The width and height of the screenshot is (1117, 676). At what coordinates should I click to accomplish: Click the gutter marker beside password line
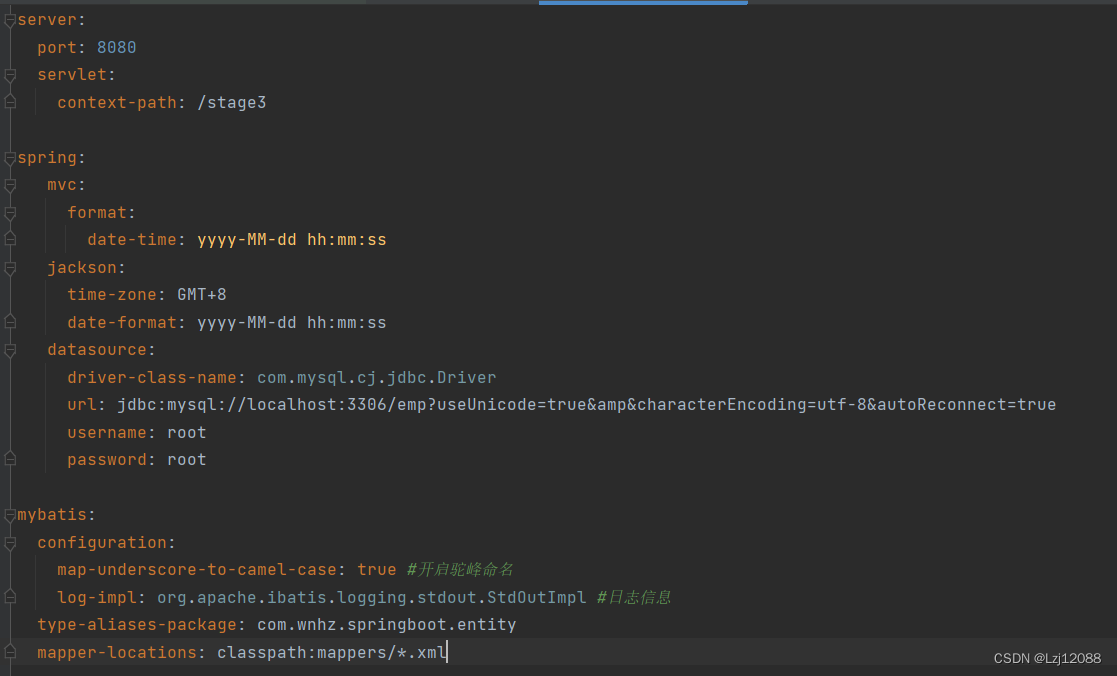(9, 459)
